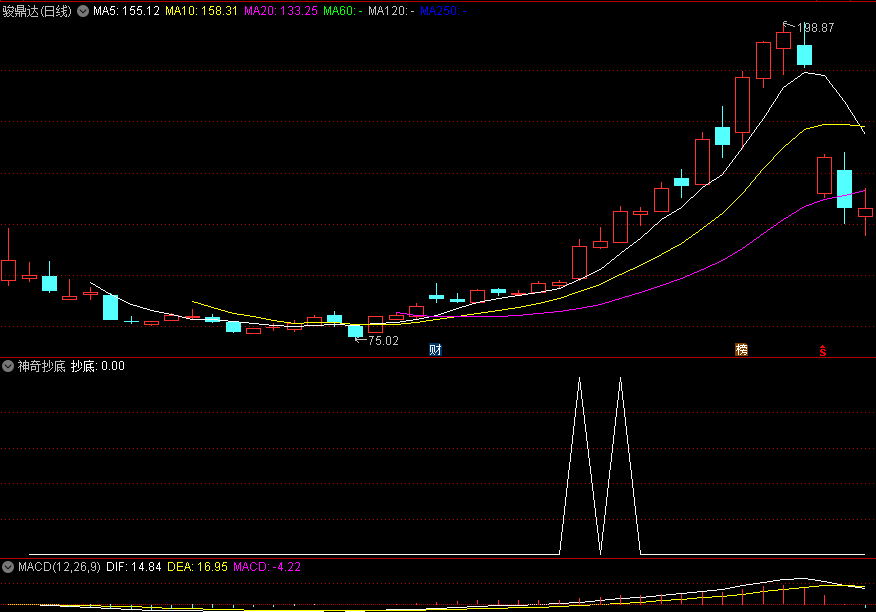Click the 骏鼎达(日线) stock title
The height and width of the screenshot is (612, 876).
tap(37, 11)
